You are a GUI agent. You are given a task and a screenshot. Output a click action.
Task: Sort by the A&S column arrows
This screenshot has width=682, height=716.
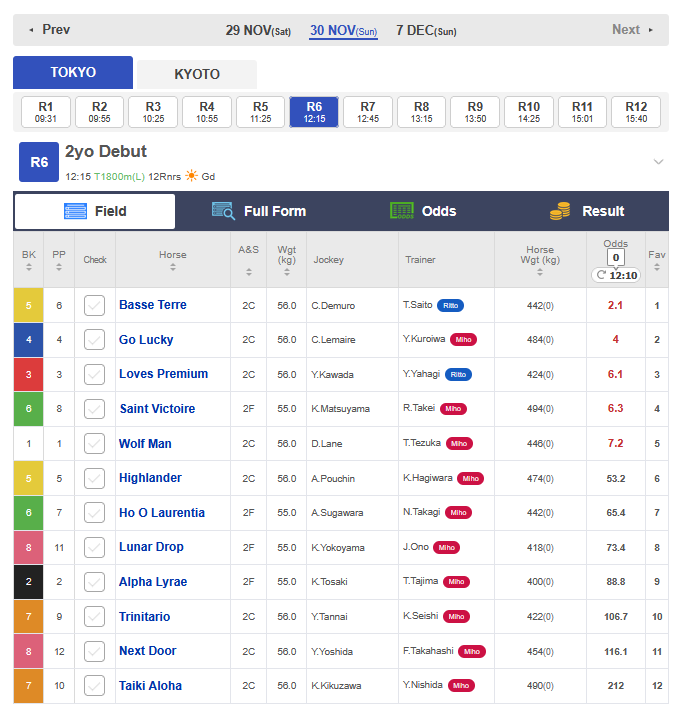tap(249, 272)
